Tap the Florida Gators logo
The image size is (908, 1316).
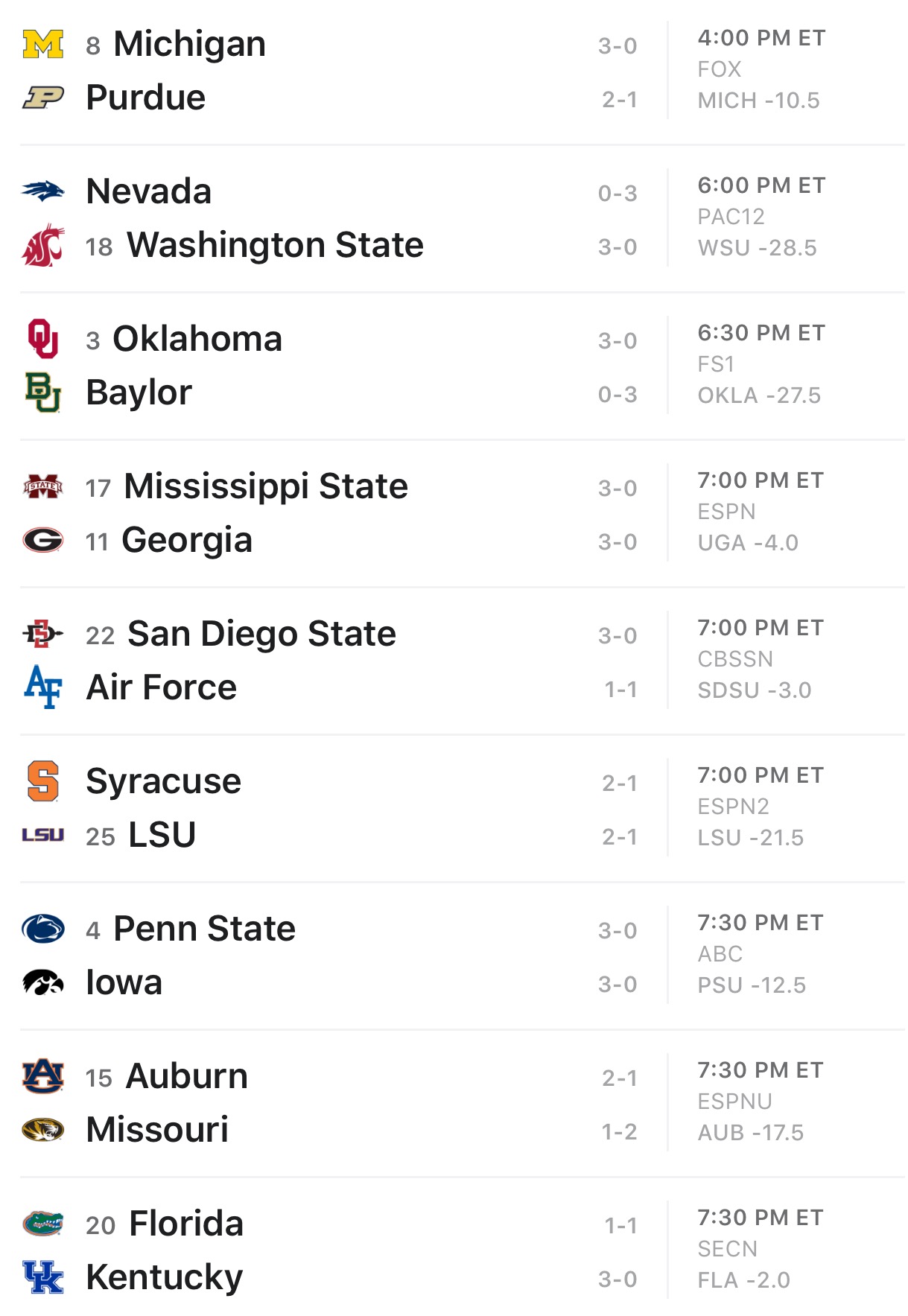(x=43, y=1224)
